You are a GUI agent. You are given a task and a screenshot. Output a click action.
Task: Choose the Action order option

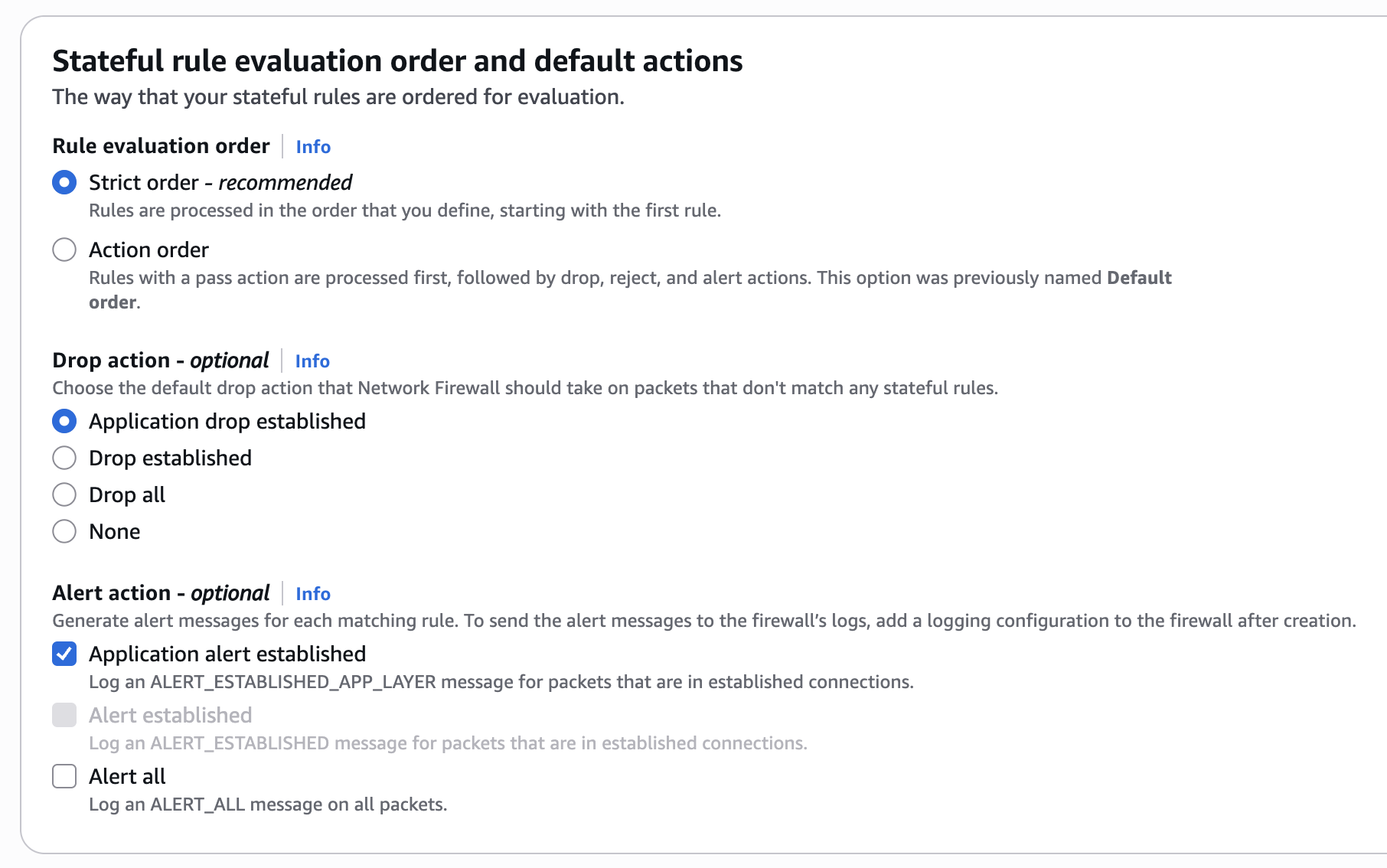pyautogui.click(x=64, y=250)
